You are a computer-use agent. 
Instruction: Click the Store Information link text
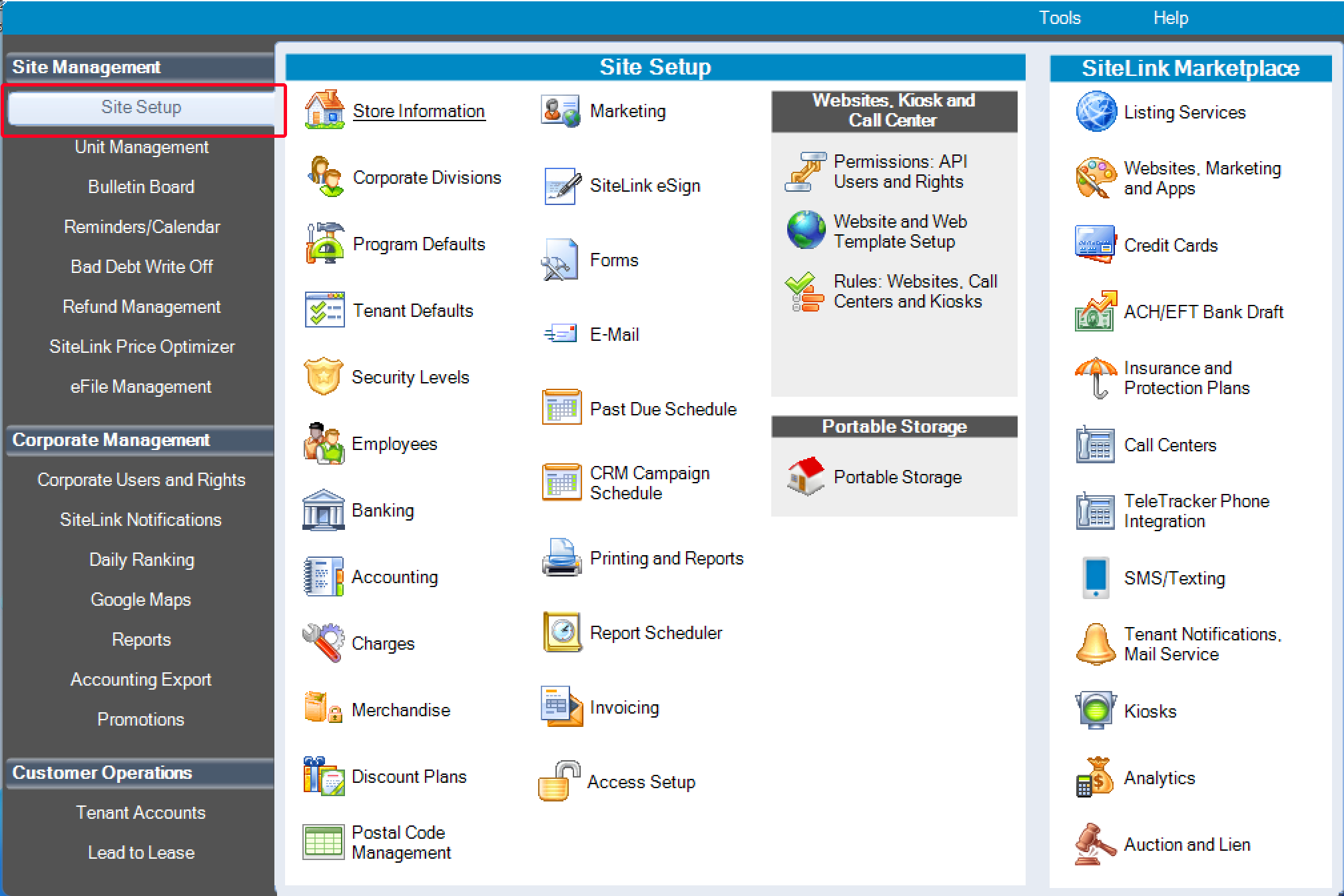point(419,111)
